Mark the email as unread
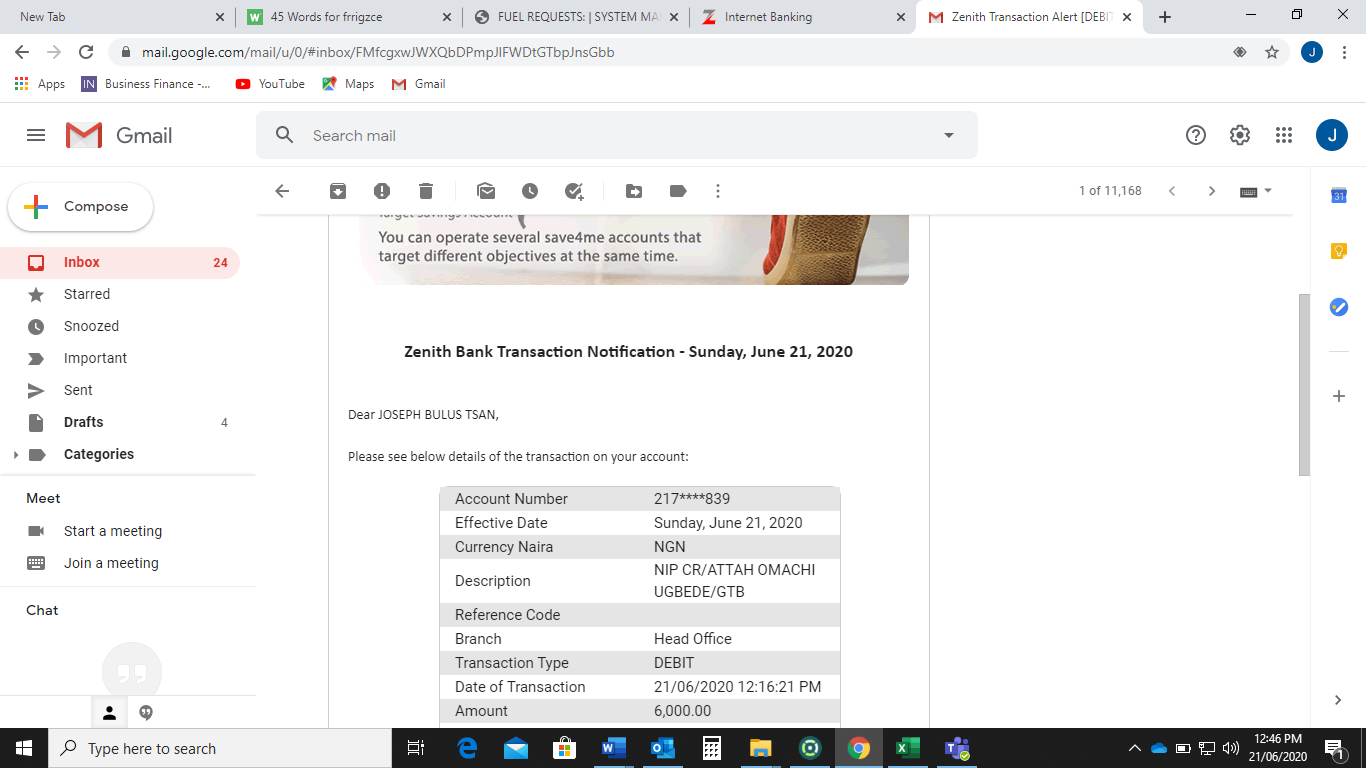This screenshot has height=768, width=1366. pyautogui.click(x=486, y=191)
